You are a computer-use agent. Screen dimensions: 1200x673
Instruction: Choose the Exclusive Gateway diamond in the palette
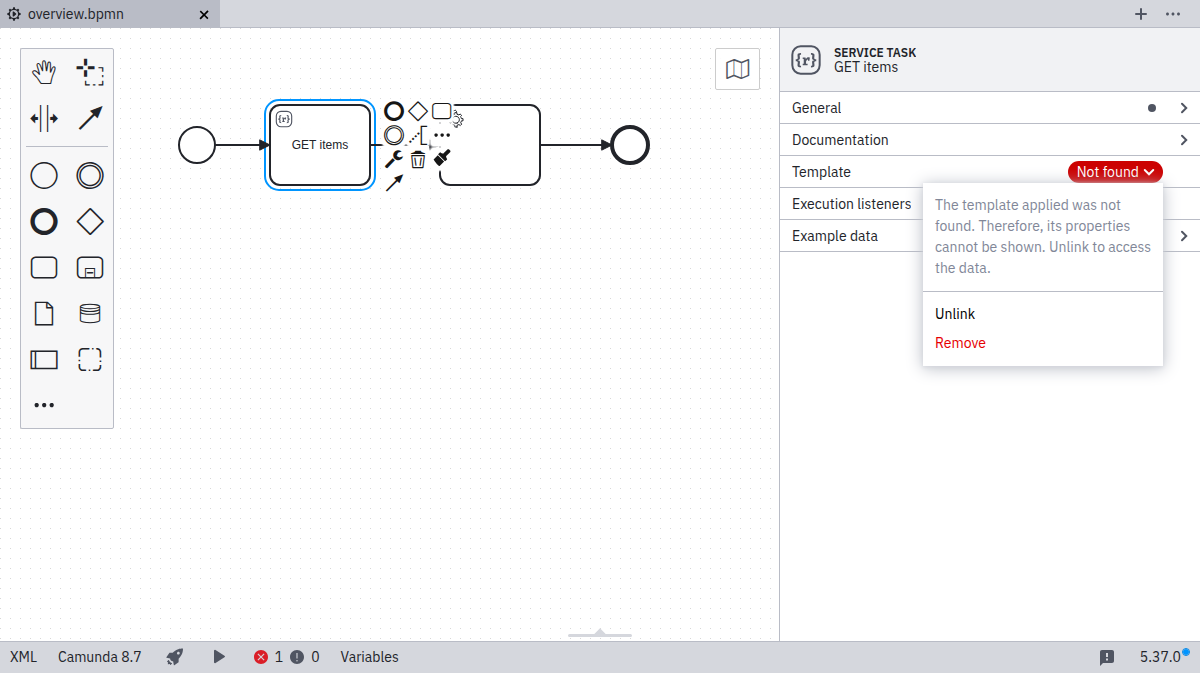tap(90, 221)
